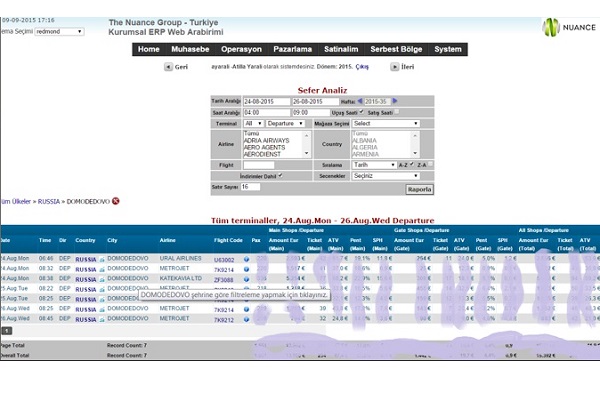Click the info icon in the Wednesday 08:25 row
This screenshot has height=400, width=600.
pyautogui.click(x=246, y=309)
